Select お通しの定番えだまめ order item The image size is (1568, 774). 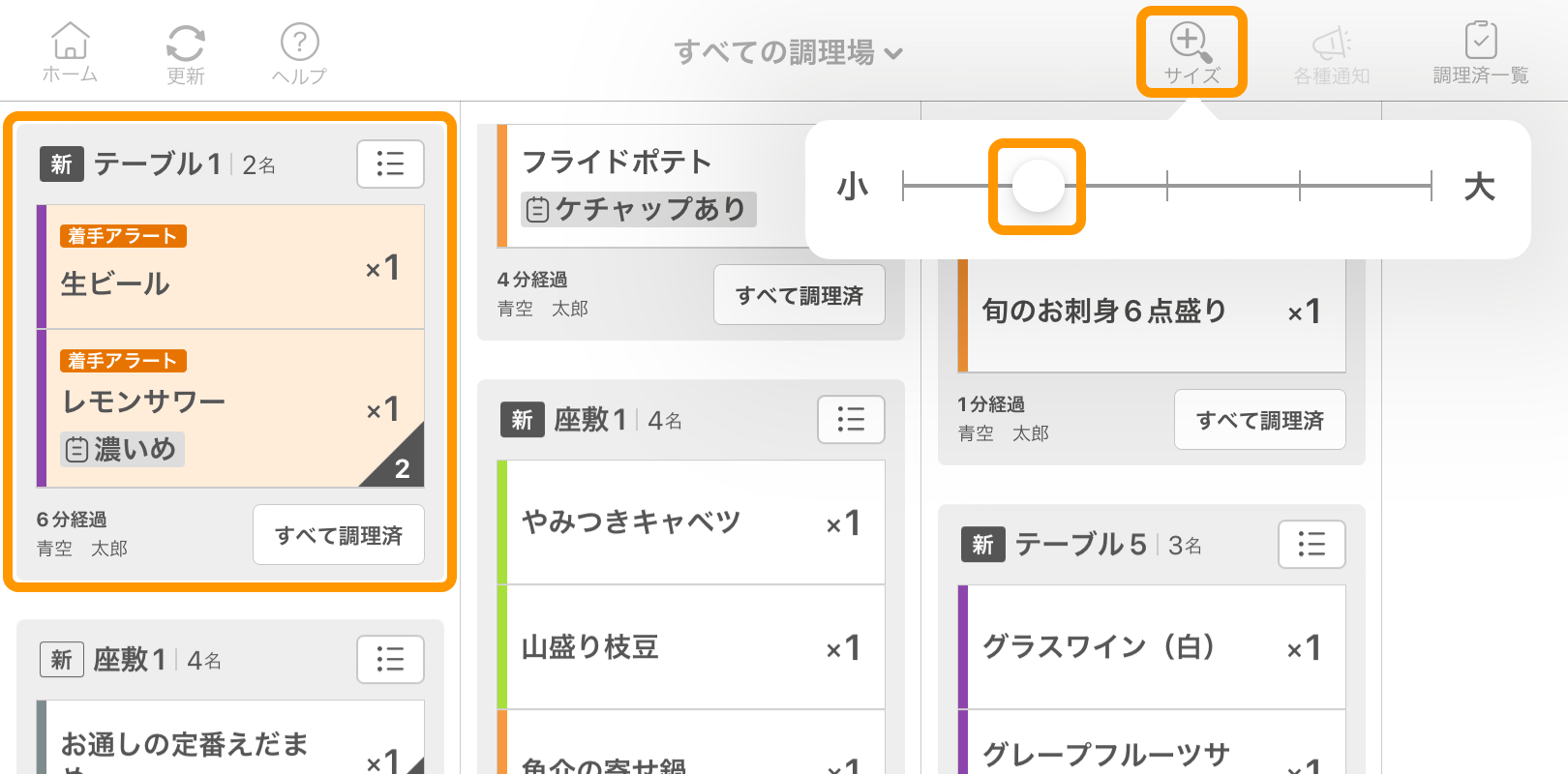230,737
